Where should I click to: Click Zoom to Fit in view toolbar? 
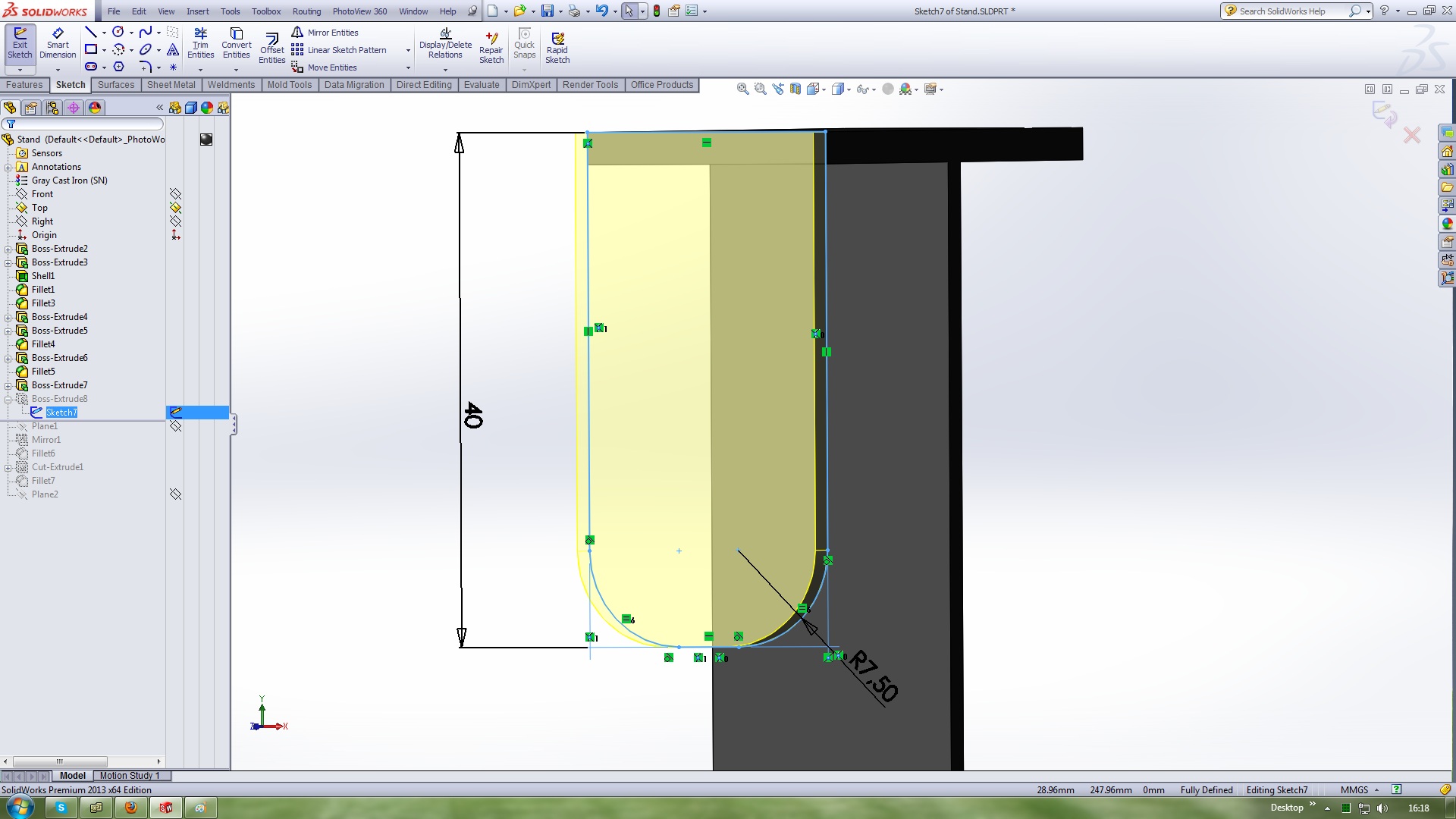[x=742, y=89]
